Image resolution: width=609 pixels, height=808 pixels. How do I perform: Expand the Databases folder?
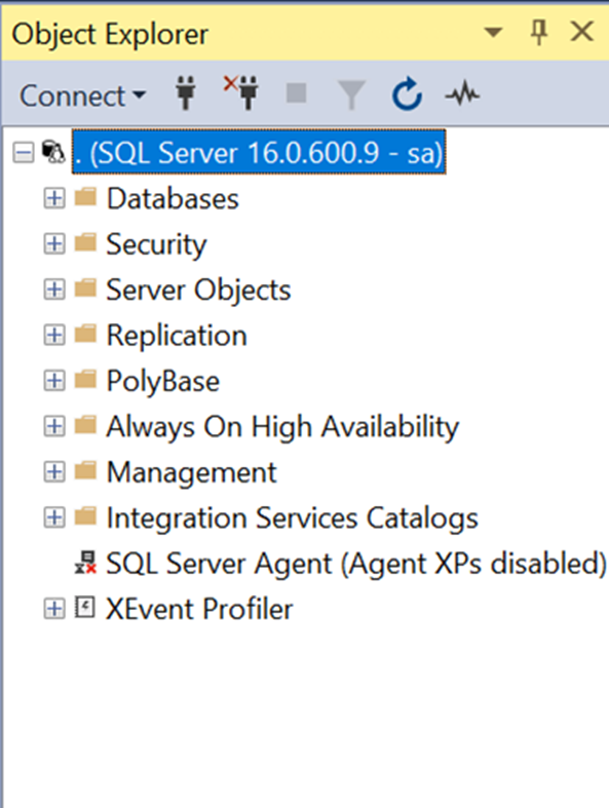(54, 198)
